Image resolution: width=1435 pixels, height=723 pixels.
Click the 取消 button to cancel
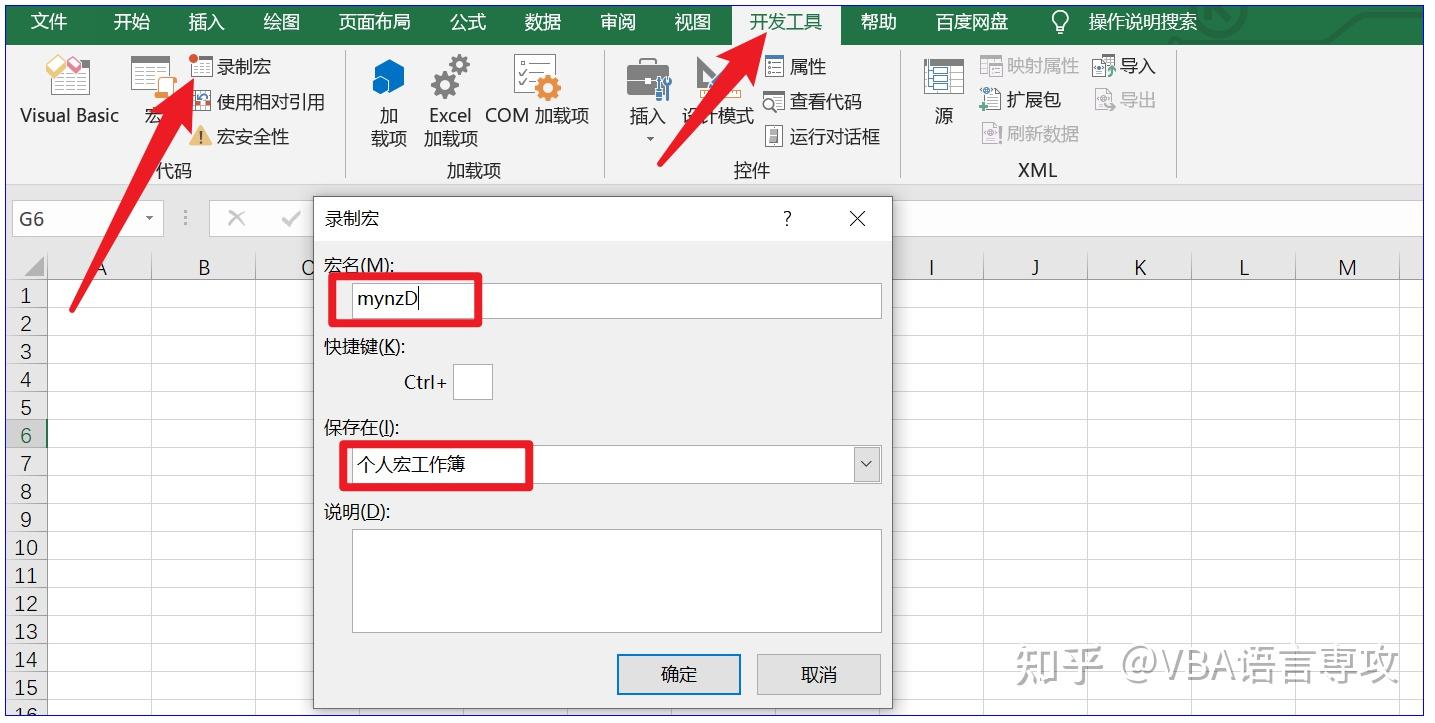(x=818, y=674)
